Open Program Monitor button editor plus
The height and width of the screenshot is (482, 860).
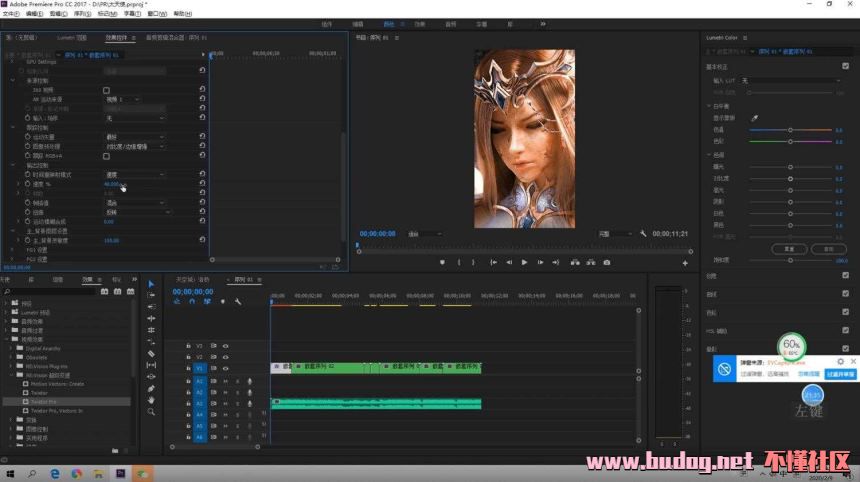coord(685,263)
